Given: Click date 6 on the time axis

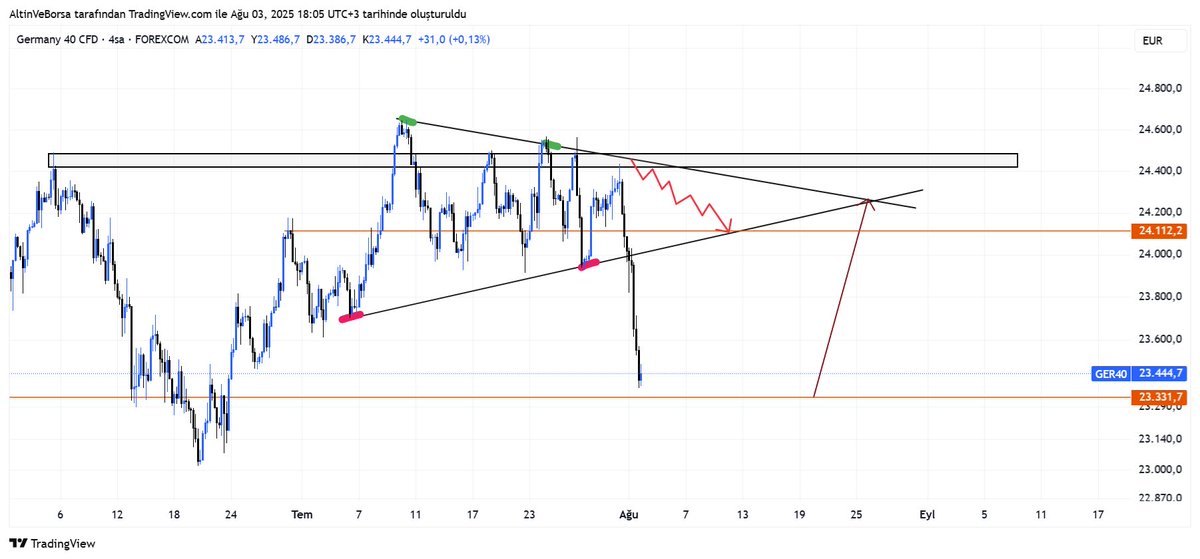Looking at the screenshot, I should 61,515.
